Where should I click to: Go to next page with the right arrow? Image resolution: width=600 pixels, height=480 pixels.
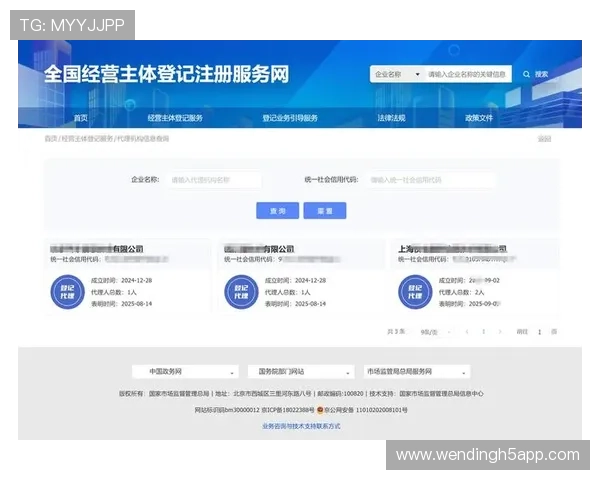tap(500, 332)
